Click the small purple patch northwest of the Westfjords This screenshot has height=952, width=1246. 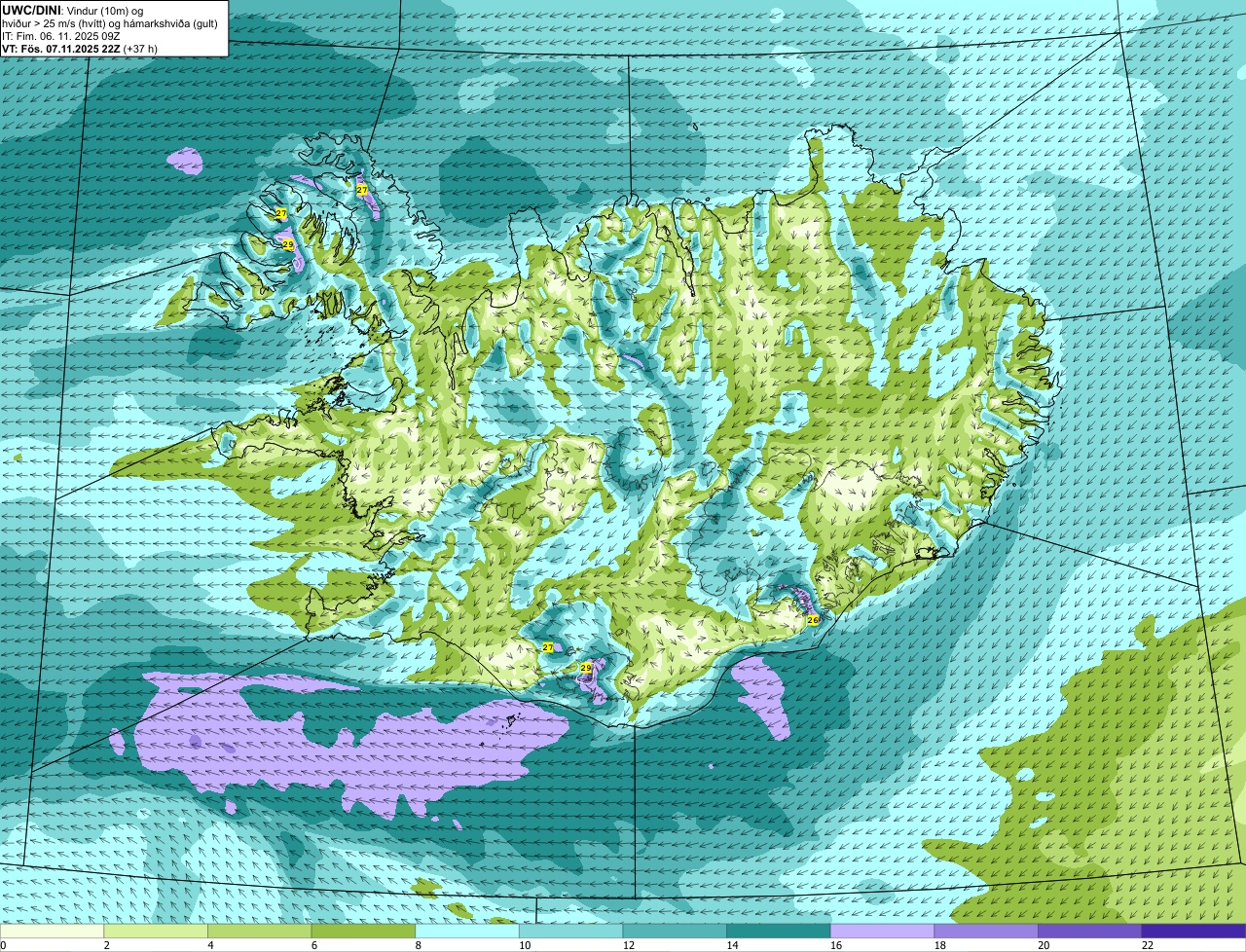click(x=185, y=161)
